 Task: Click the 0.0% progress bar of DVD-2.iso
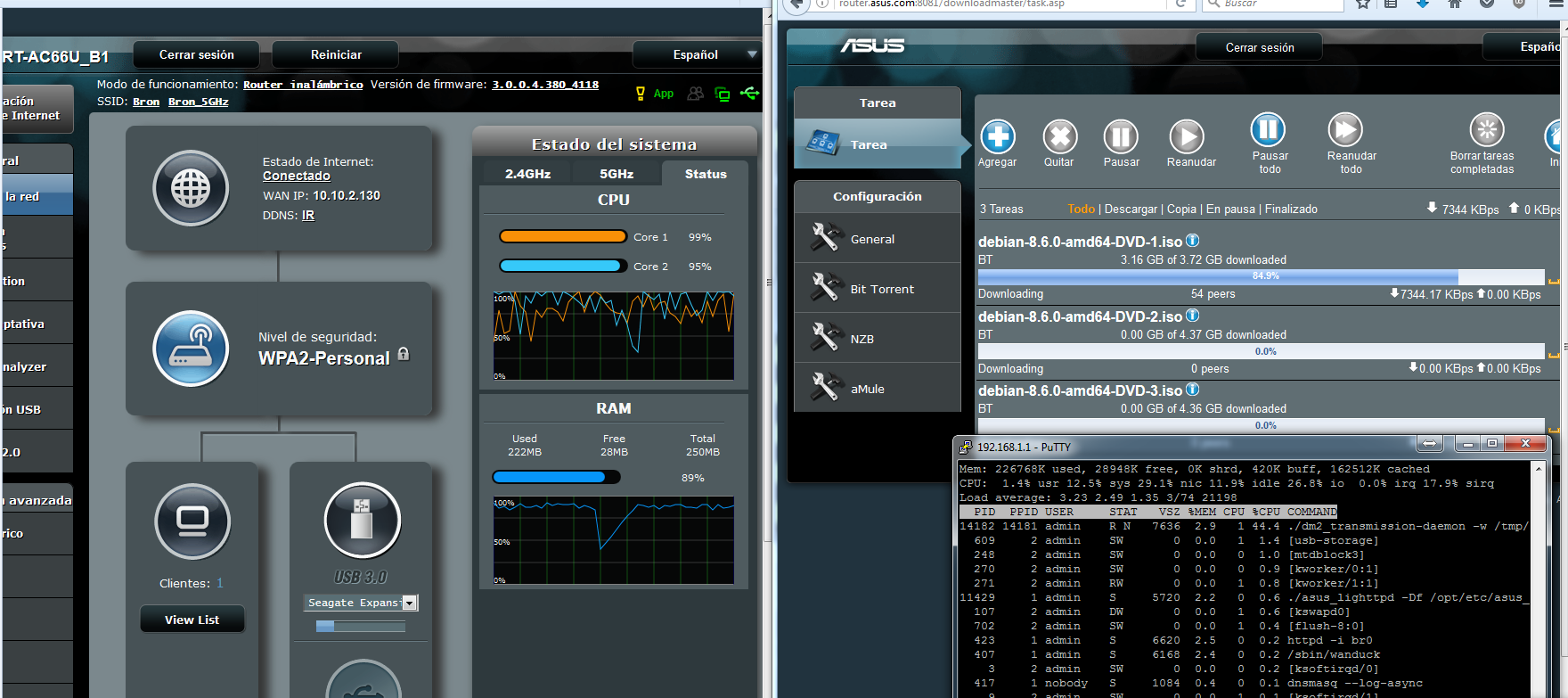(x=1262, y=351)
